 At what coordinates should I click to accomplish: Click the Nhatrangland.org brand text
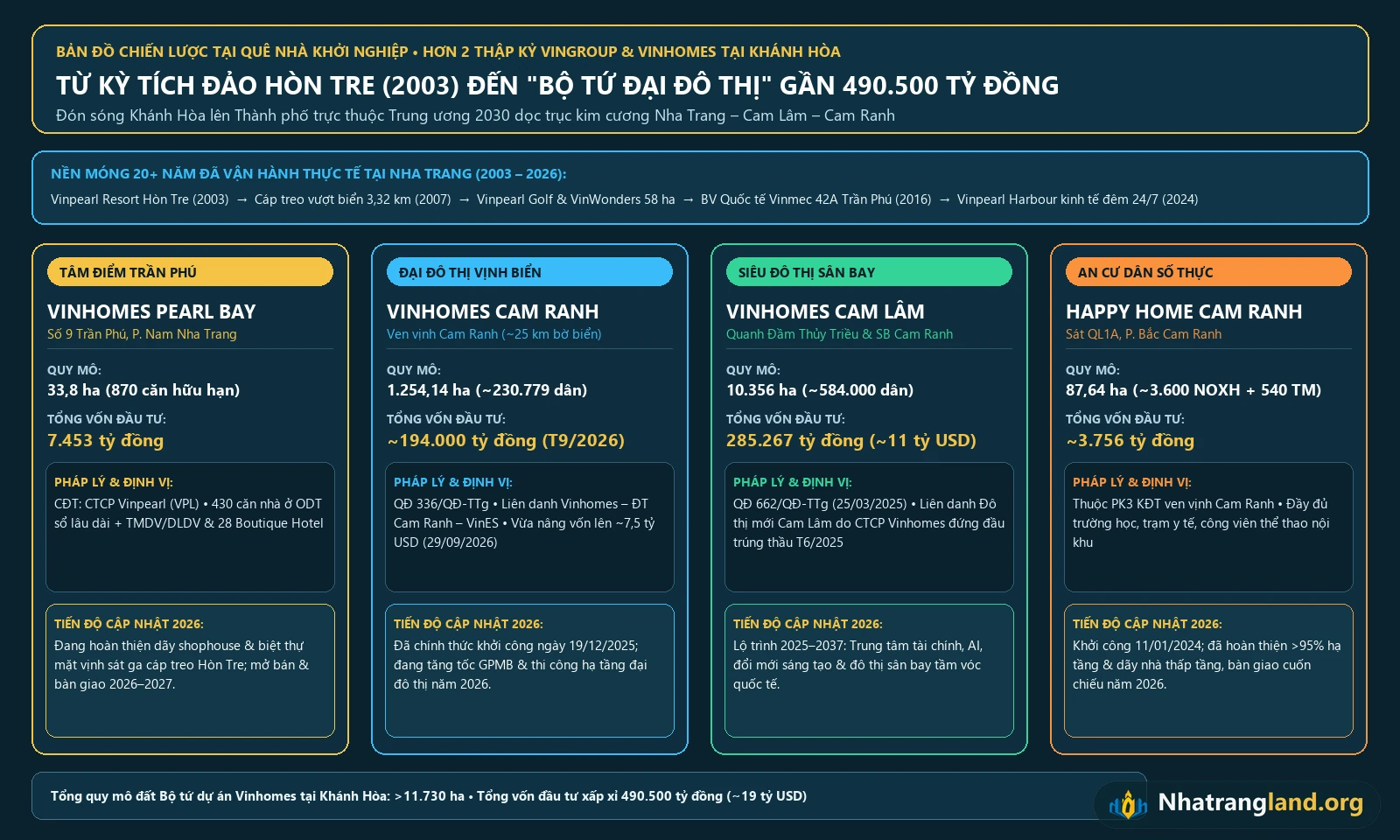(x=1260, y=802)
